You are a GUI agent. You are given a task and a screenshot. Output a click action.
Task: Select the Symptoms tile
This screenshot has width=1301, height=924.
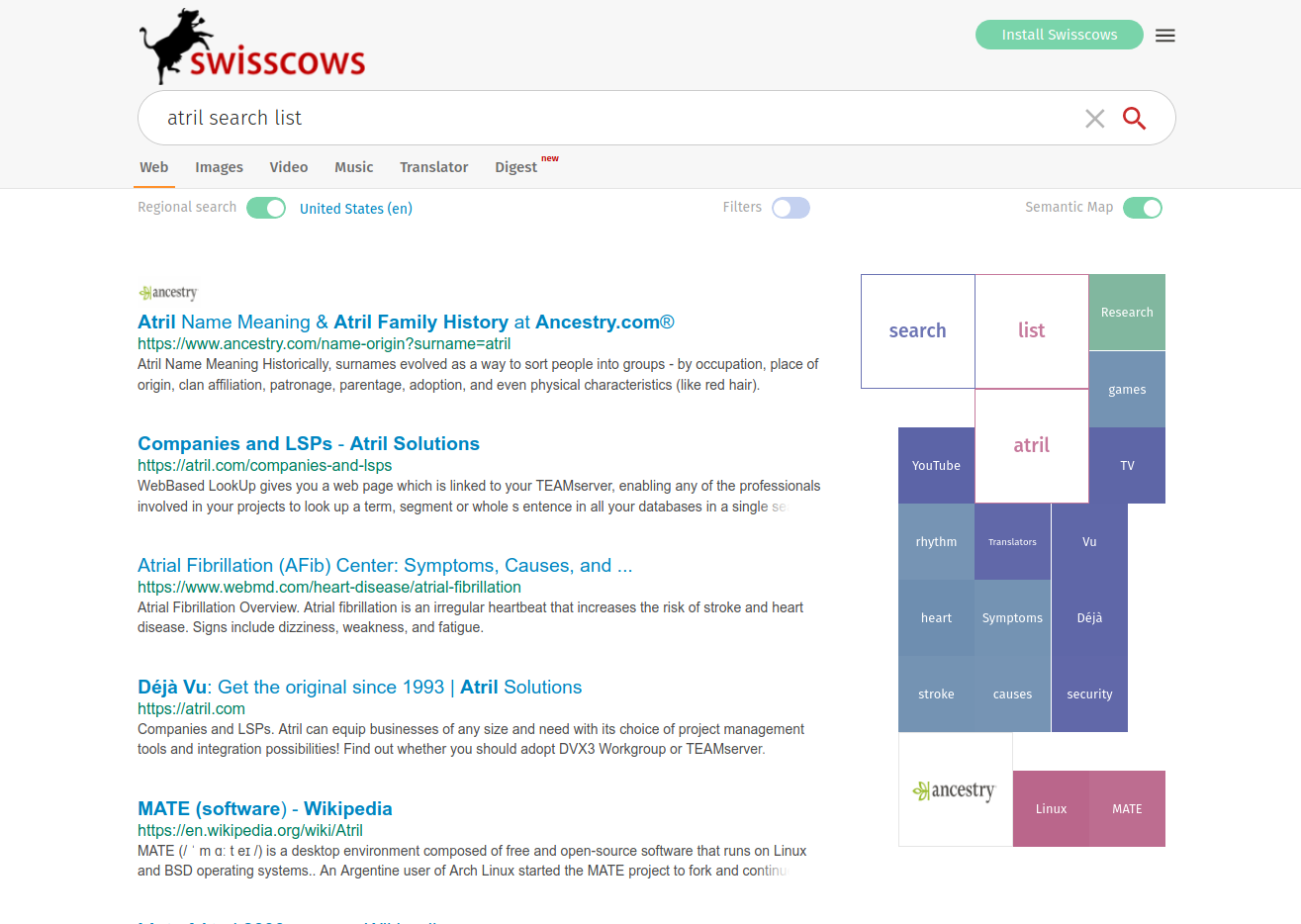click(1012, 618)
